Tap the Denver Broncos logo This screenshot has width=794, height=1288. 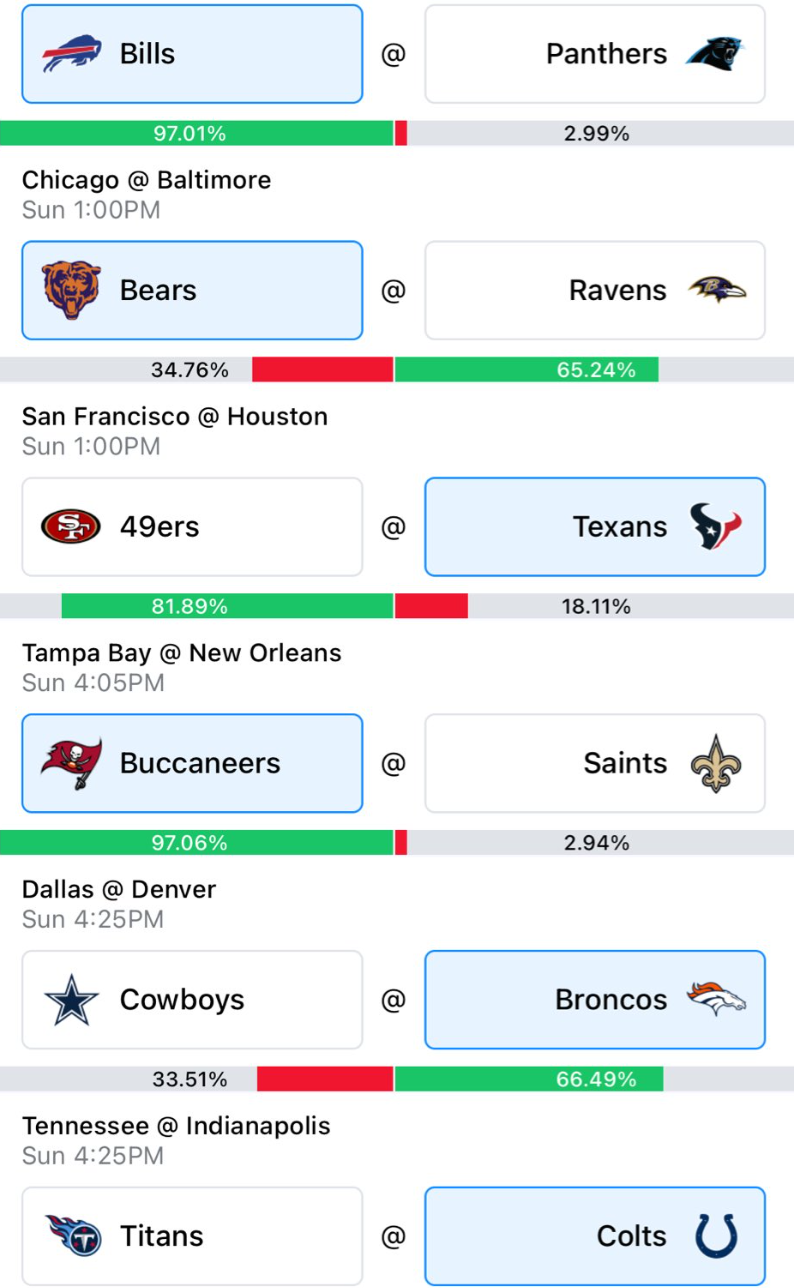716,999
